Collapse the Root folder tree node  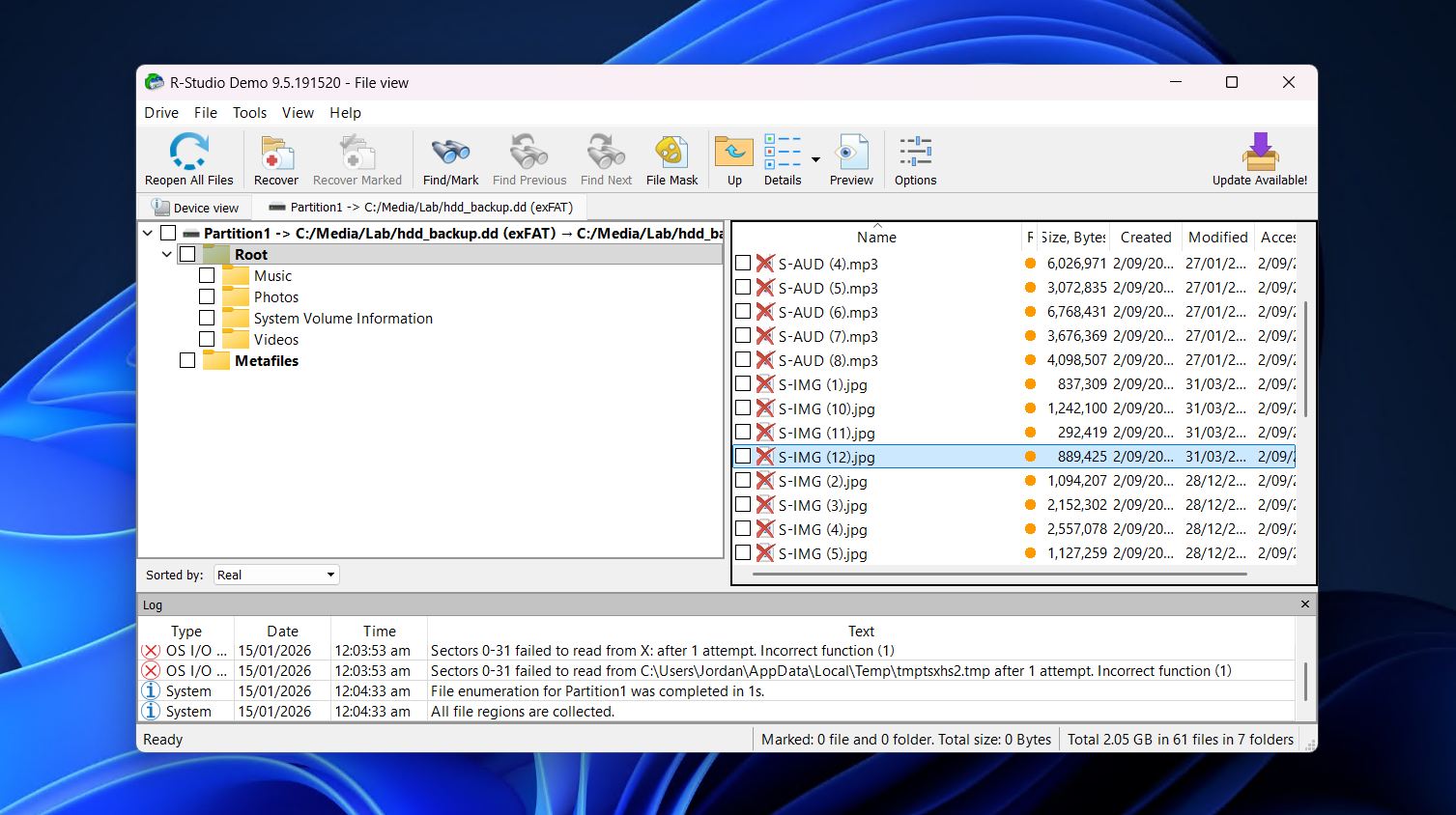point(166,254)
